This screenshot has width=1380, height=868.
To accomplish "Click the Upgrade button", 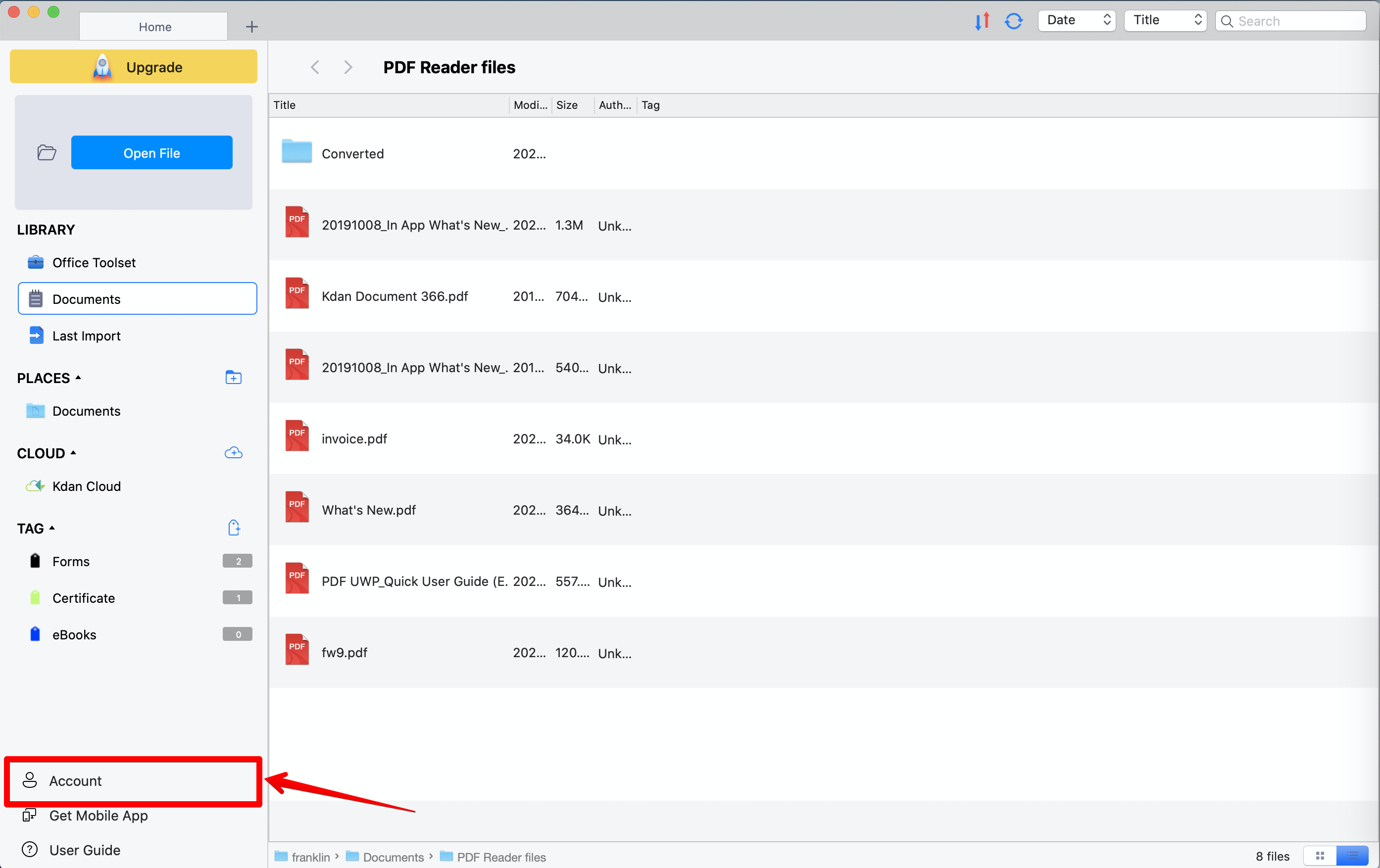I will click(x=134, y=66).
